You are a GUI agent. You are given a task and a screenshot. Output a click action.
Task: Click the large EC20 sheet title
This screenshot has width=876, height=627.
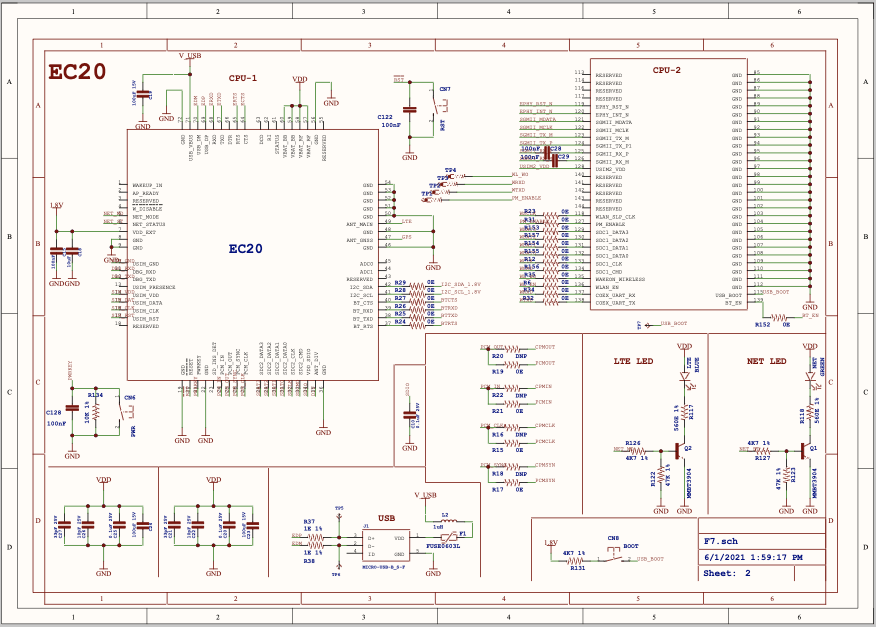click(77, 72)
